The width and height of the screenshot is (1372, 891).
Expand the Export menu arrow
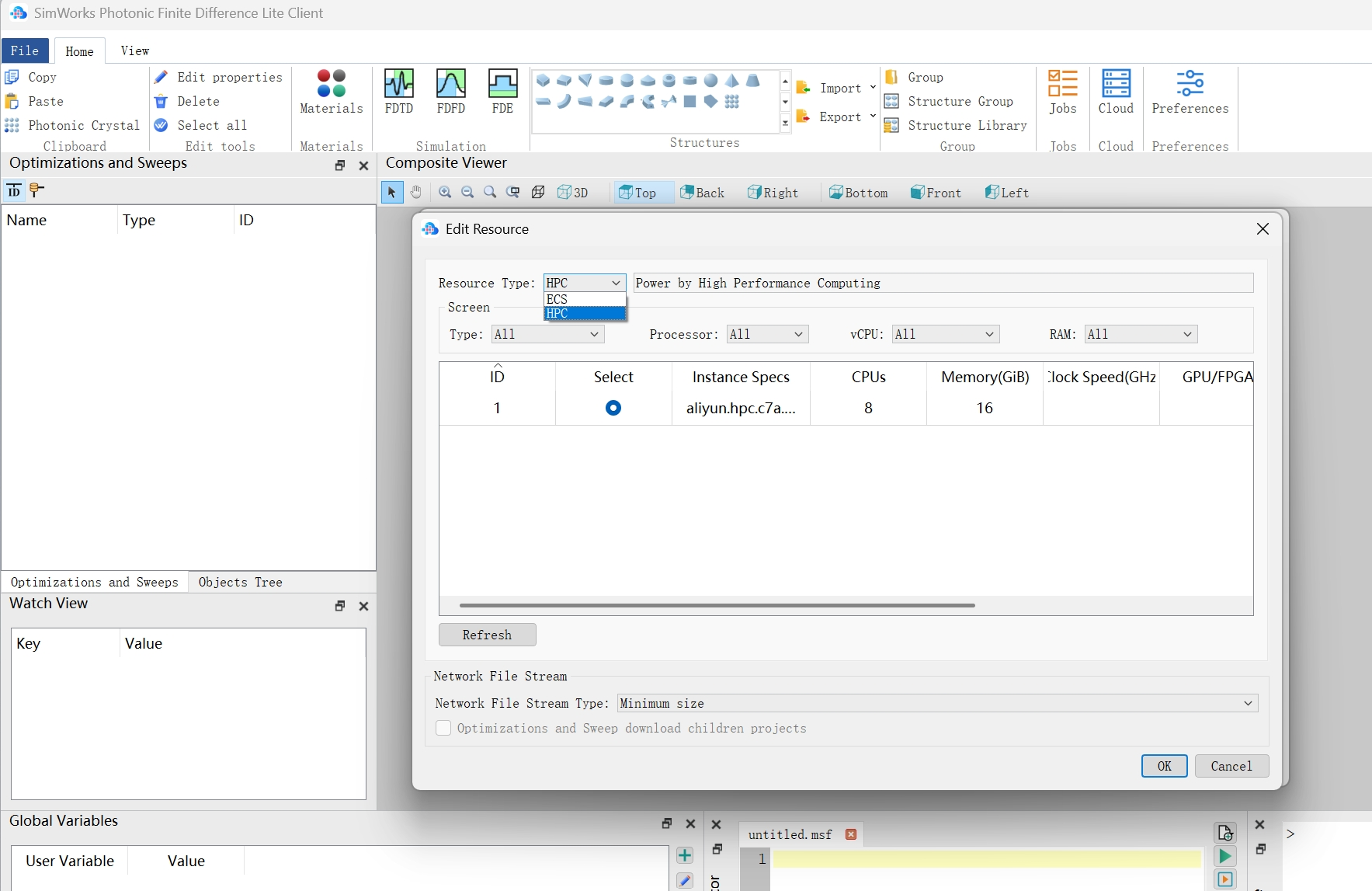coord(873,116)
